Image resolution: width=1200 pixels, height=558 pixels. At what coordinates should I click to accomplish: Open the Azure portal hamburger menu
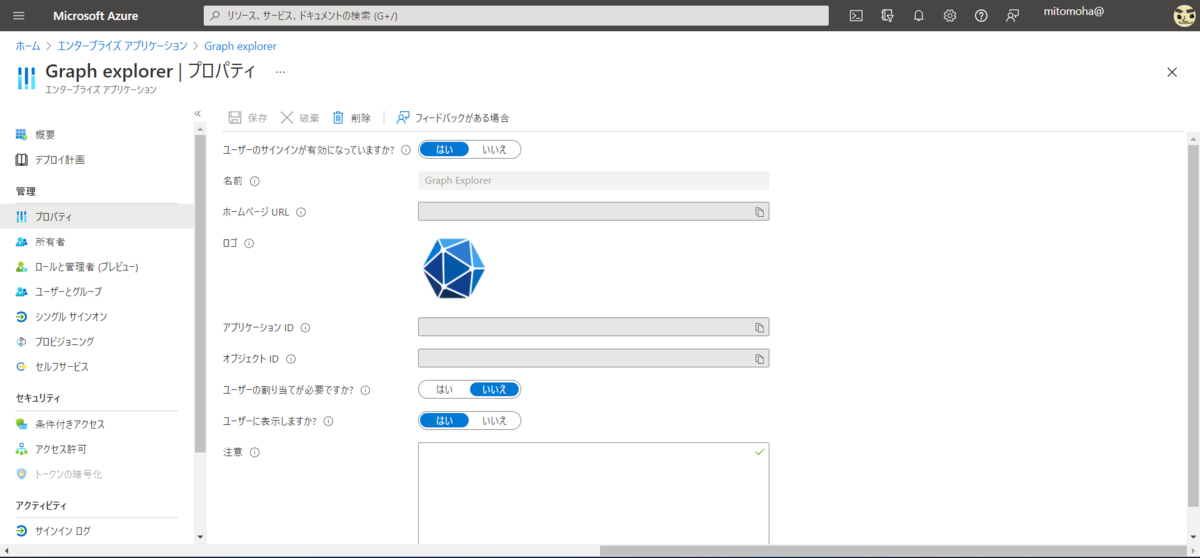(19, 16)
